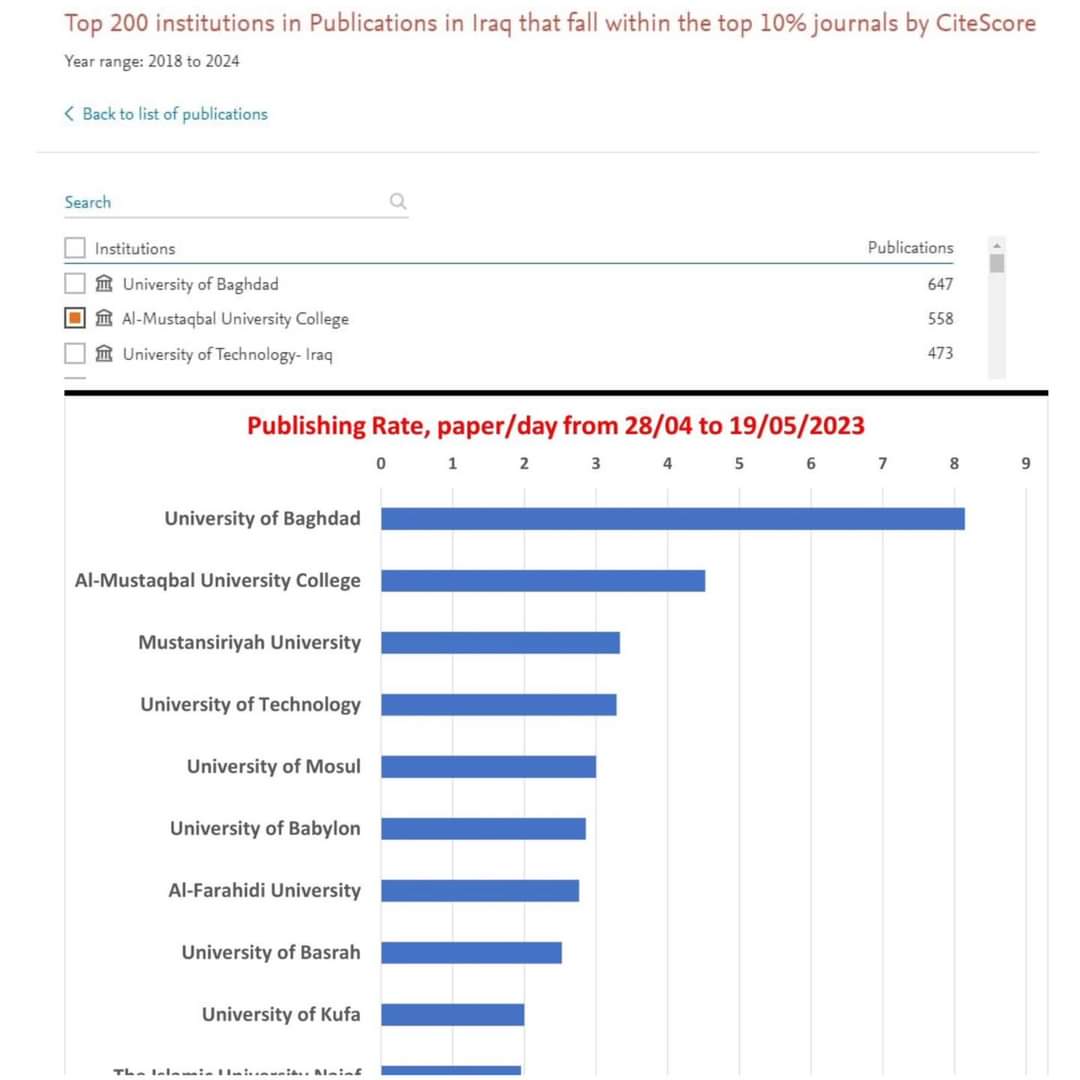Click Al-Mustaqbal University College name in list
1080x1080 pixels.
coord(236,319)
